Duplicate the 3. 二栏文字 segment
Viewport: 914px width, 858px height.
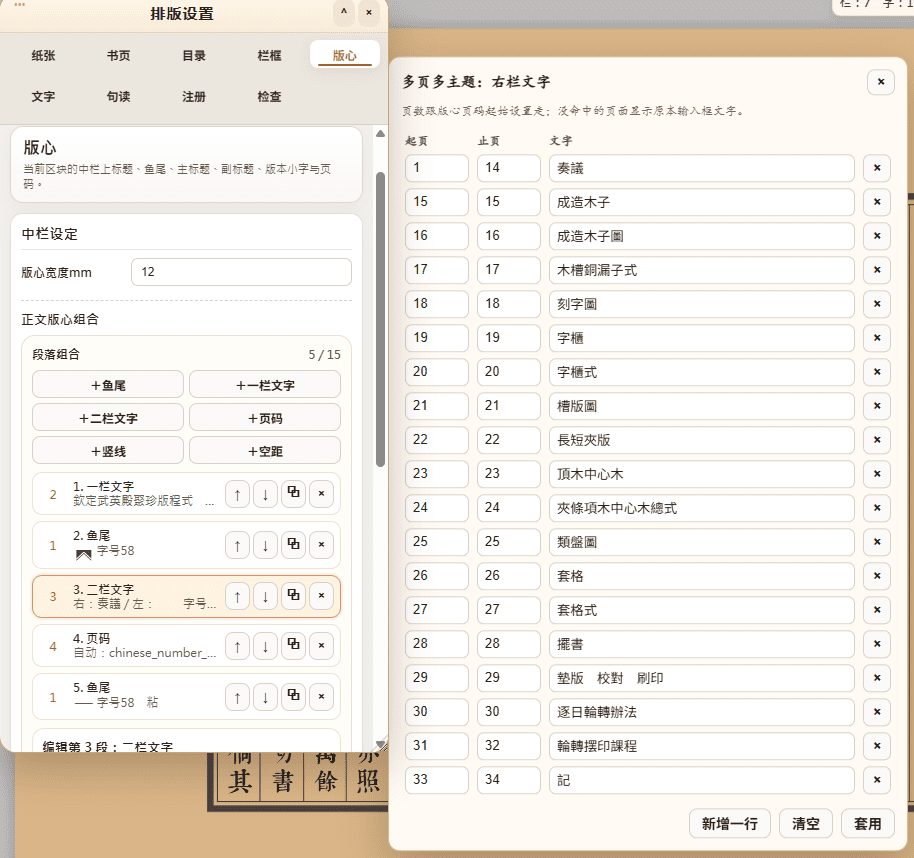(x=293, y=596)
